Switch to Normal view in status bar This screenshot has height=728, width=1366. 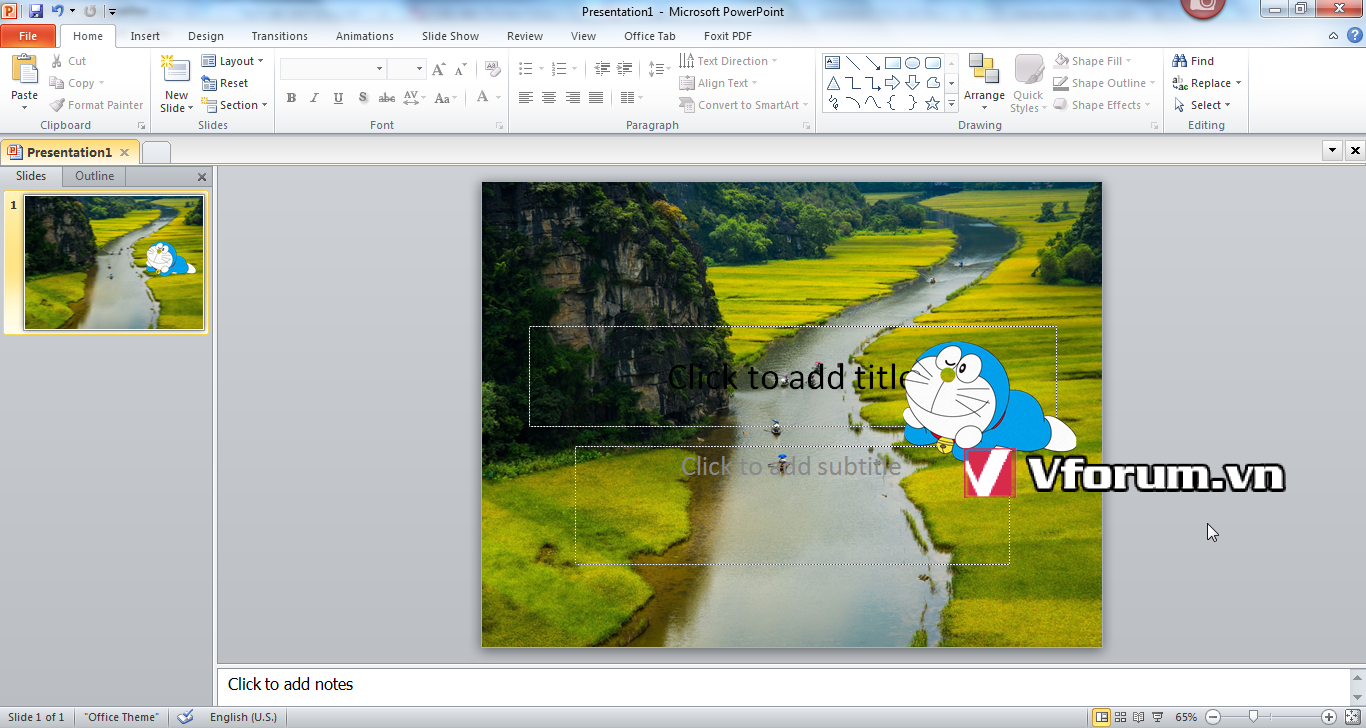click(x=1101, y=717)
